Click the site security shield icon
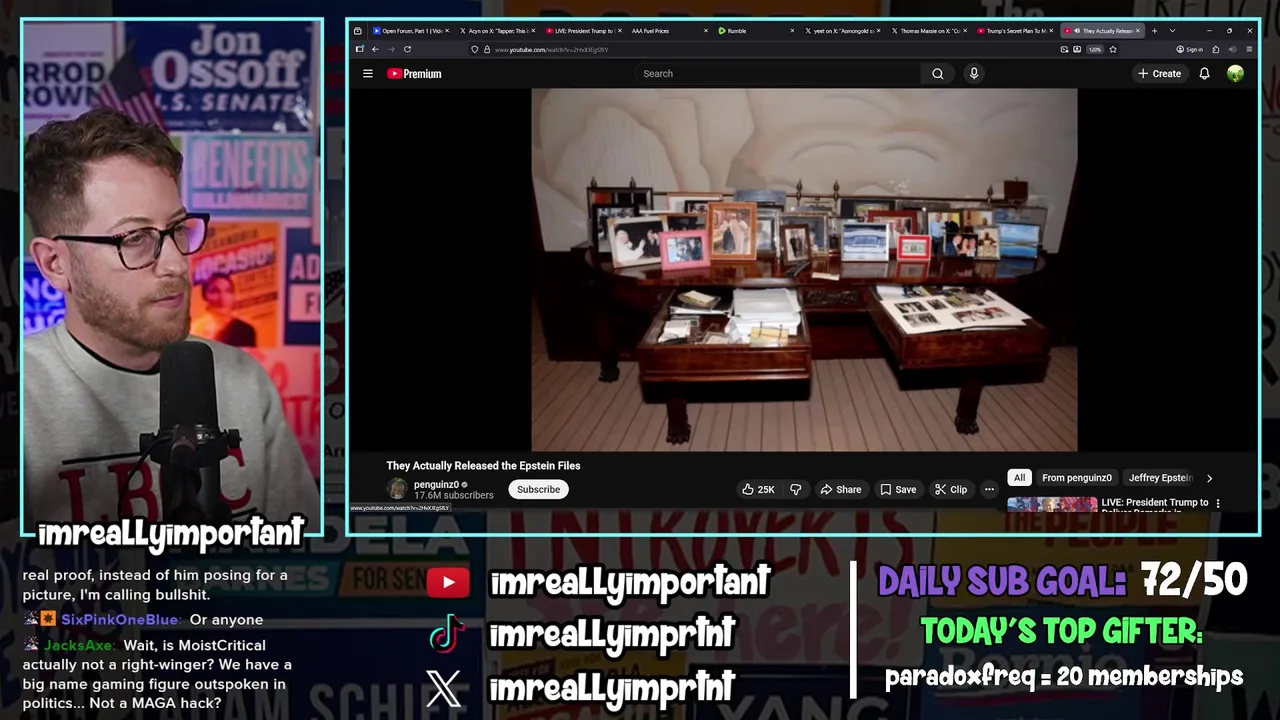 click(475, 49)
